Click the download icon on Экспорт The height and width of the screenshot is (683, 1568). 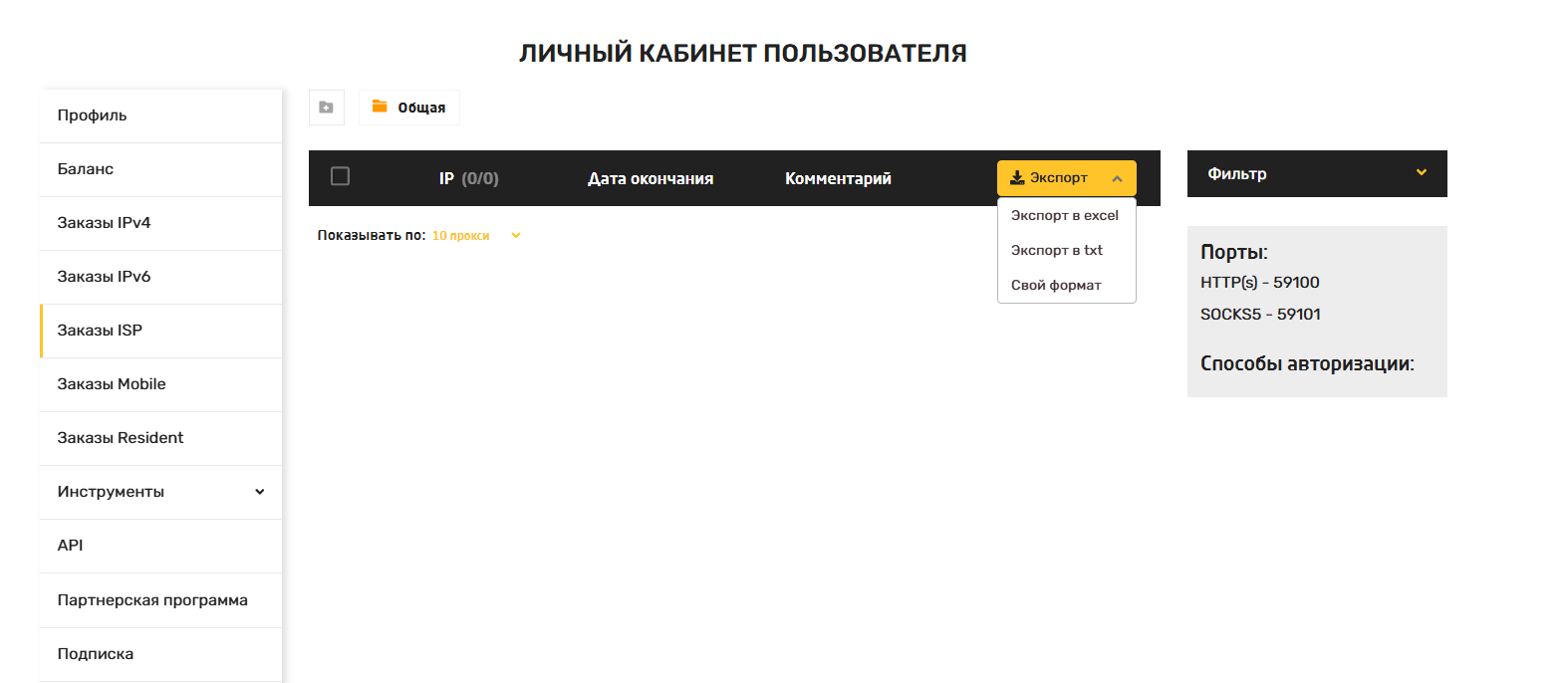[1017, 178]
